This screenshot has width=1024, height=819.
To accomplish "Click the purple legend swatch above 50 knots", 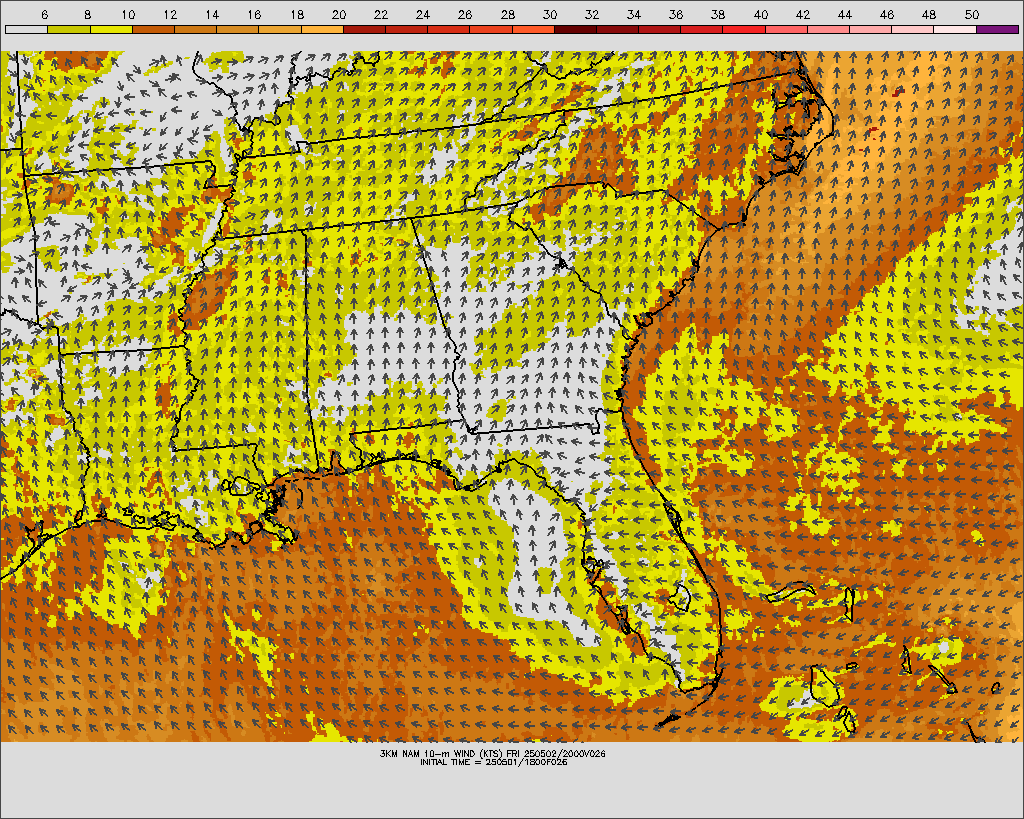I will pyautogui.click(x=998, y=29).
